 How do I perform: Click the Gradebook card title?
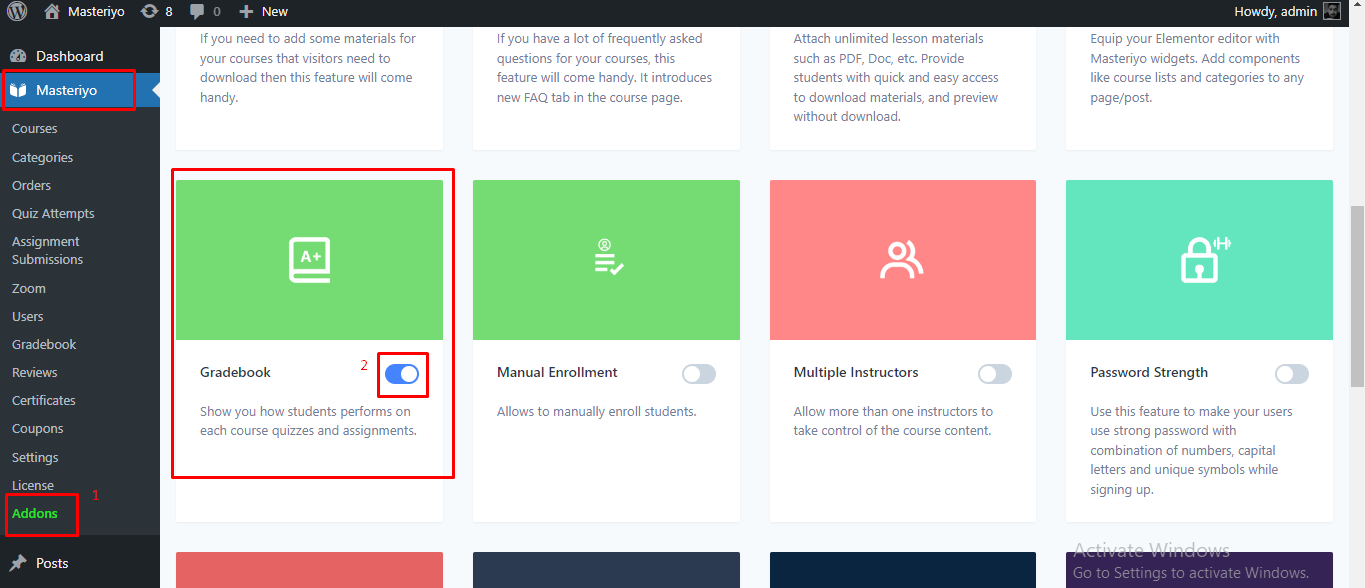pyautogui.click(x=235, y=372)
